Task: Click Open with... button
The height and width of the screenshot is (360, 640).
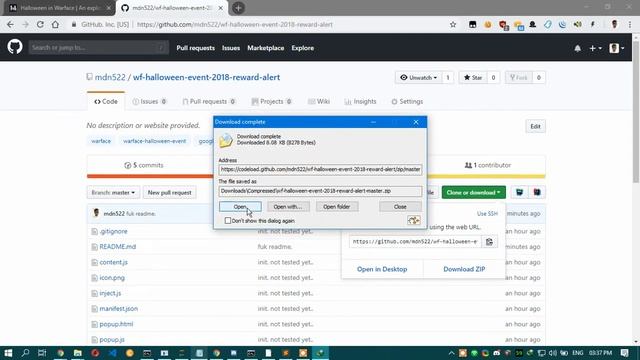Action: click(288, 207)
